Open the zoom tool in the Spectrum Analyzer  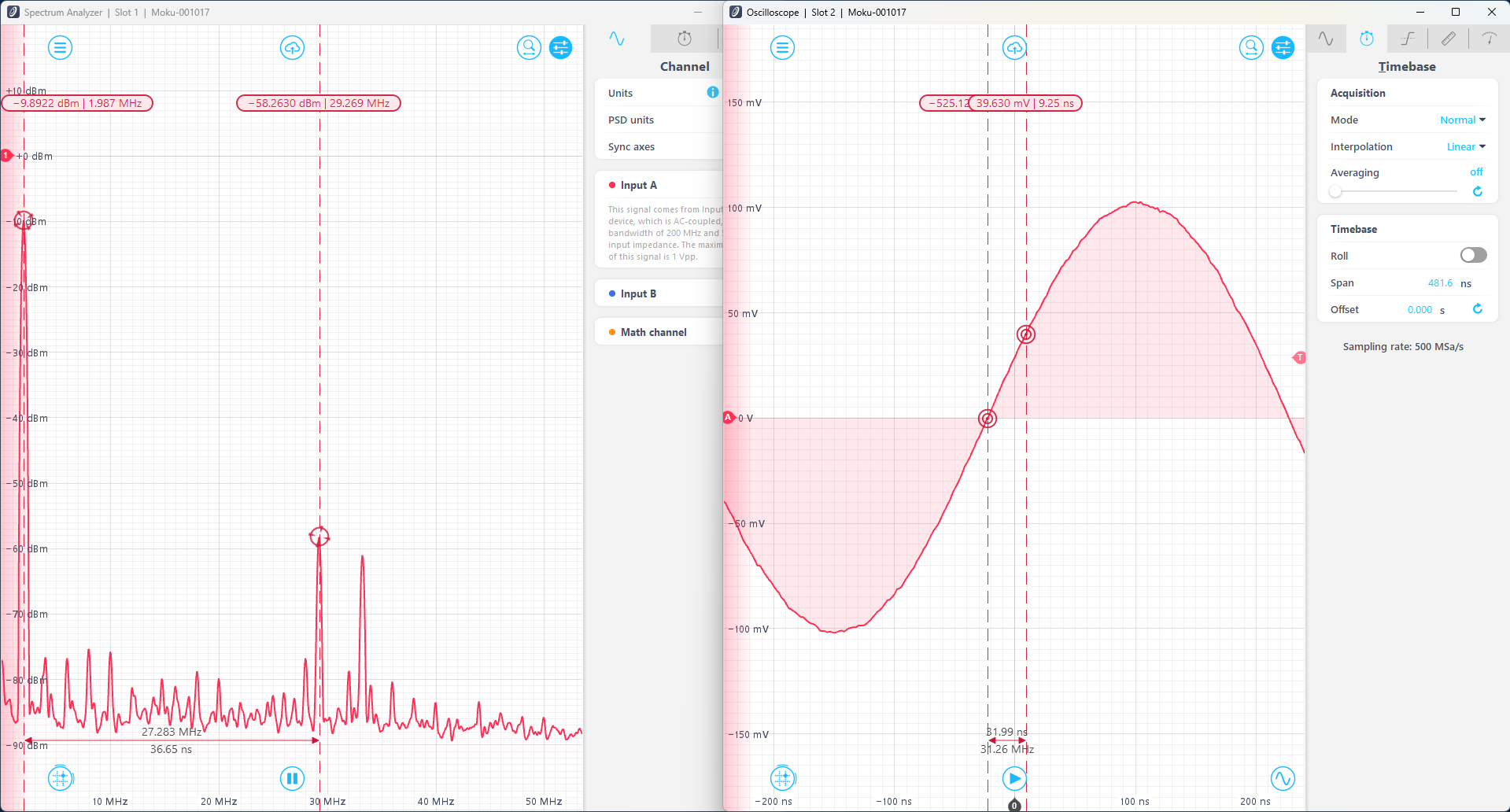coord(529,47)
